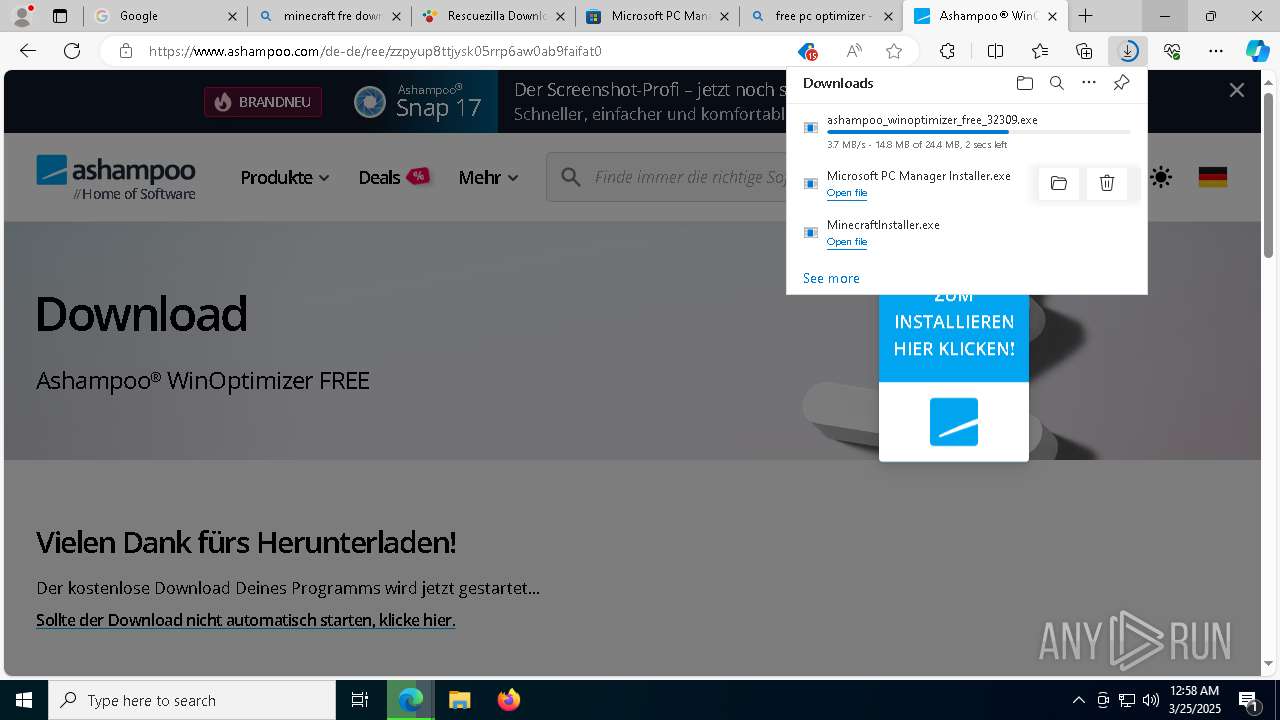Open the Deals menu item

pyautogui.click(x=394, y=177)
